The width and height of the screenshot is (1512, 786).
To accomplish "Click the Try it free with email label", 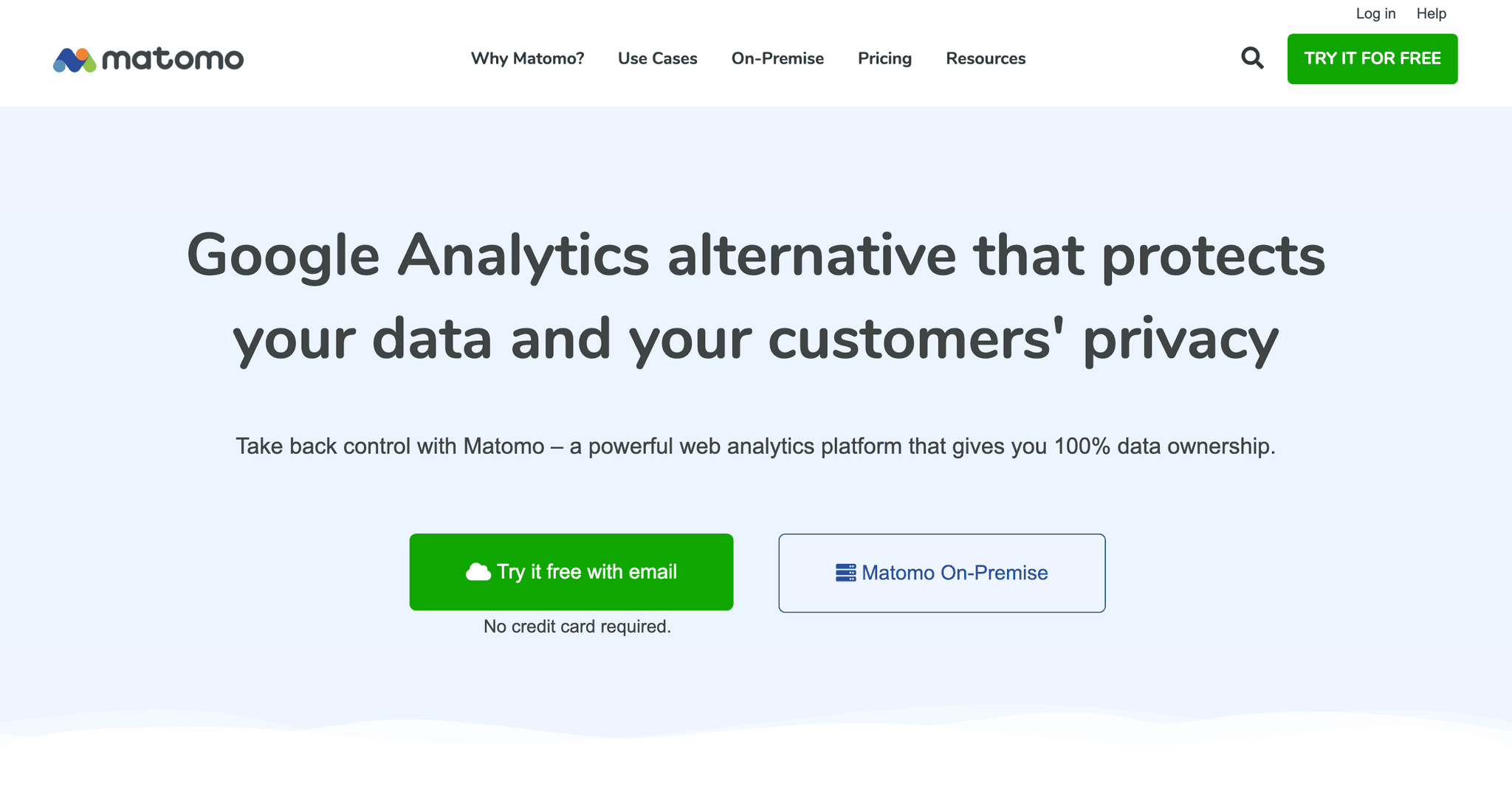I will point(586,572).
